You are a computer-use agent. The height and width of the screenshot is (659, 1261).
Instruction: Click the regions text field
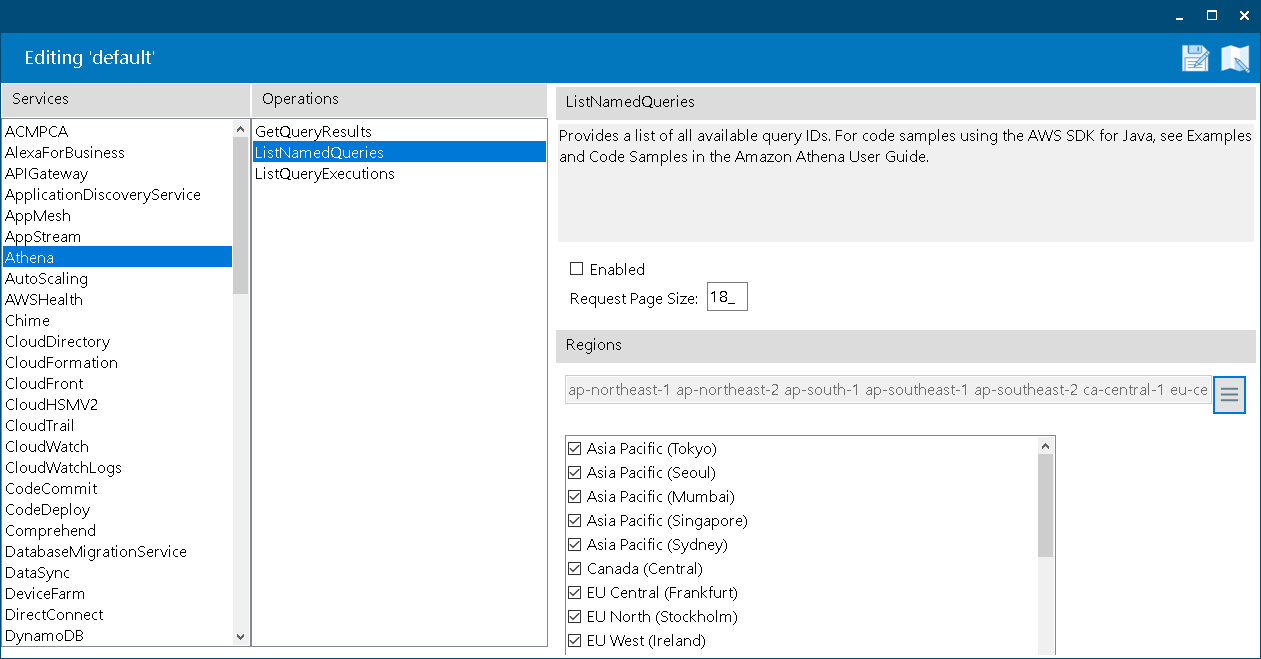click(x=888, y=390)
